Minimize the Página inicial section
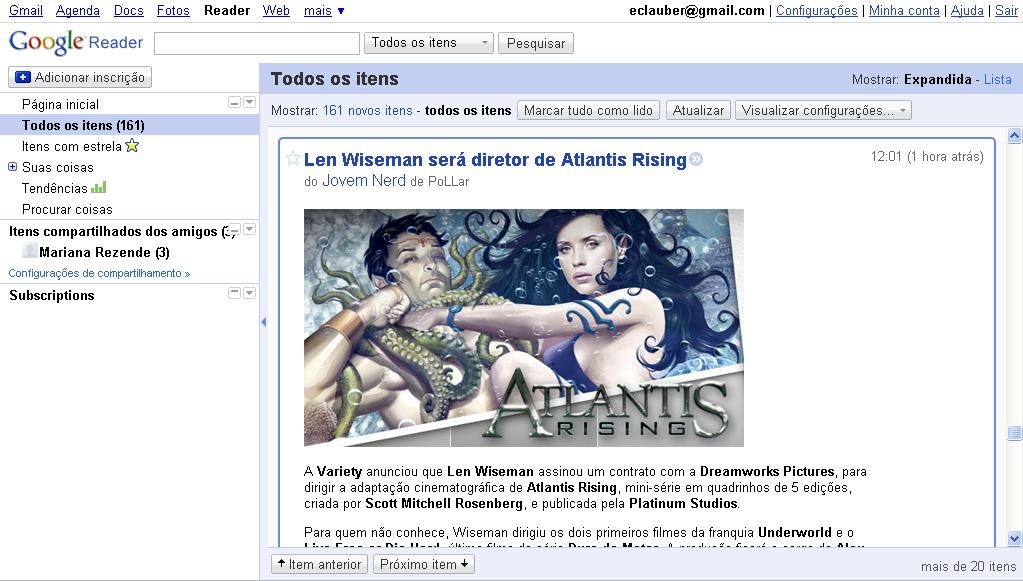 [x=234, y=102]
